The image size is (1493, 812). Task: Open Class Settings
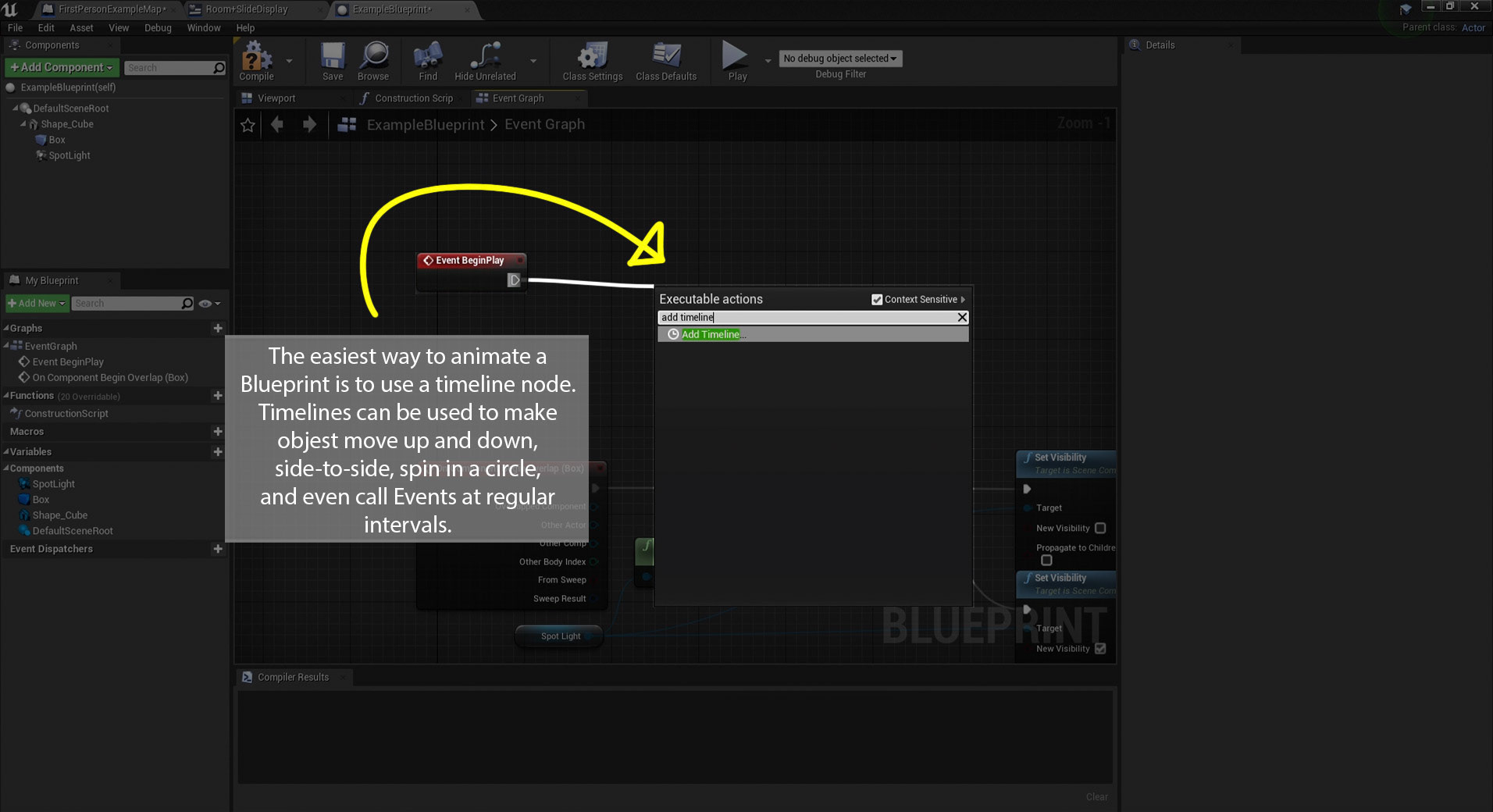tap(593, 62)
